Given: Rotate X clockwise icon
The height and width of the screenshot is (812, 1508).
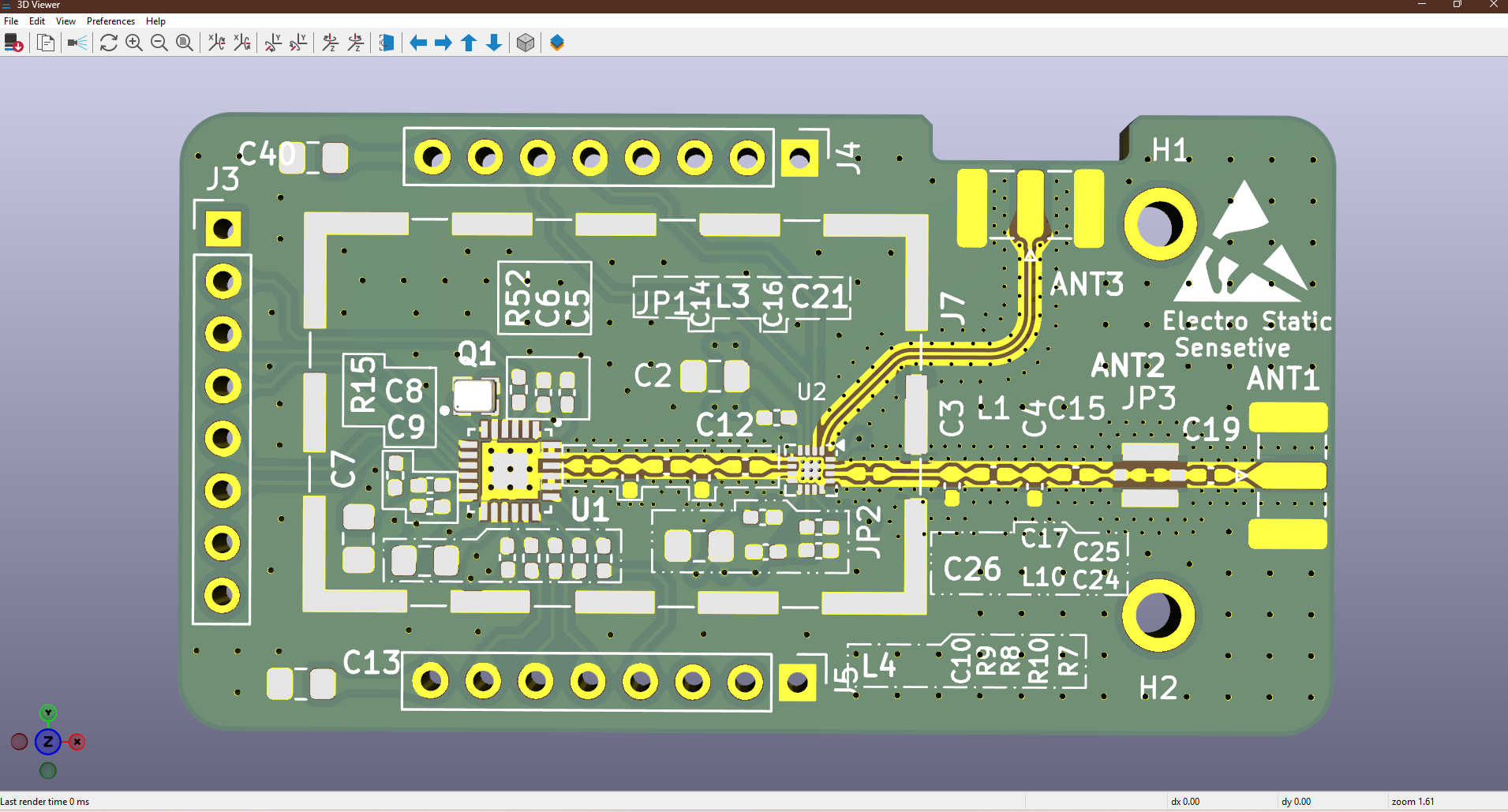Looking at the screenshot, I should click(x=216, y=43).
